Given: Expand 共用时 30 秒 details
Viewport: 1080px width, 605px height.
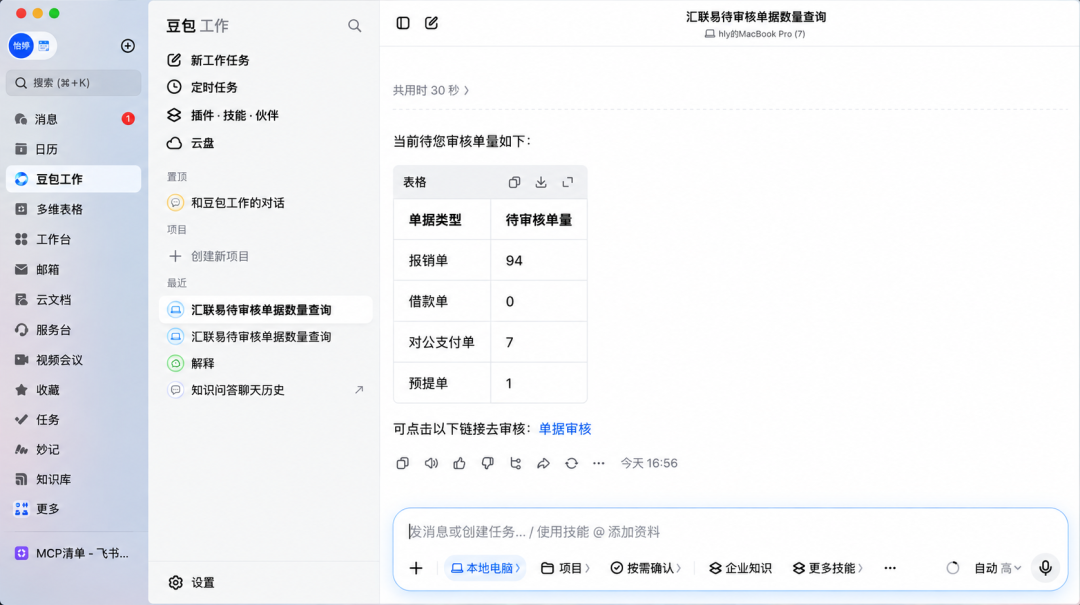Looking at the screenshot, I should pos(431,90).
